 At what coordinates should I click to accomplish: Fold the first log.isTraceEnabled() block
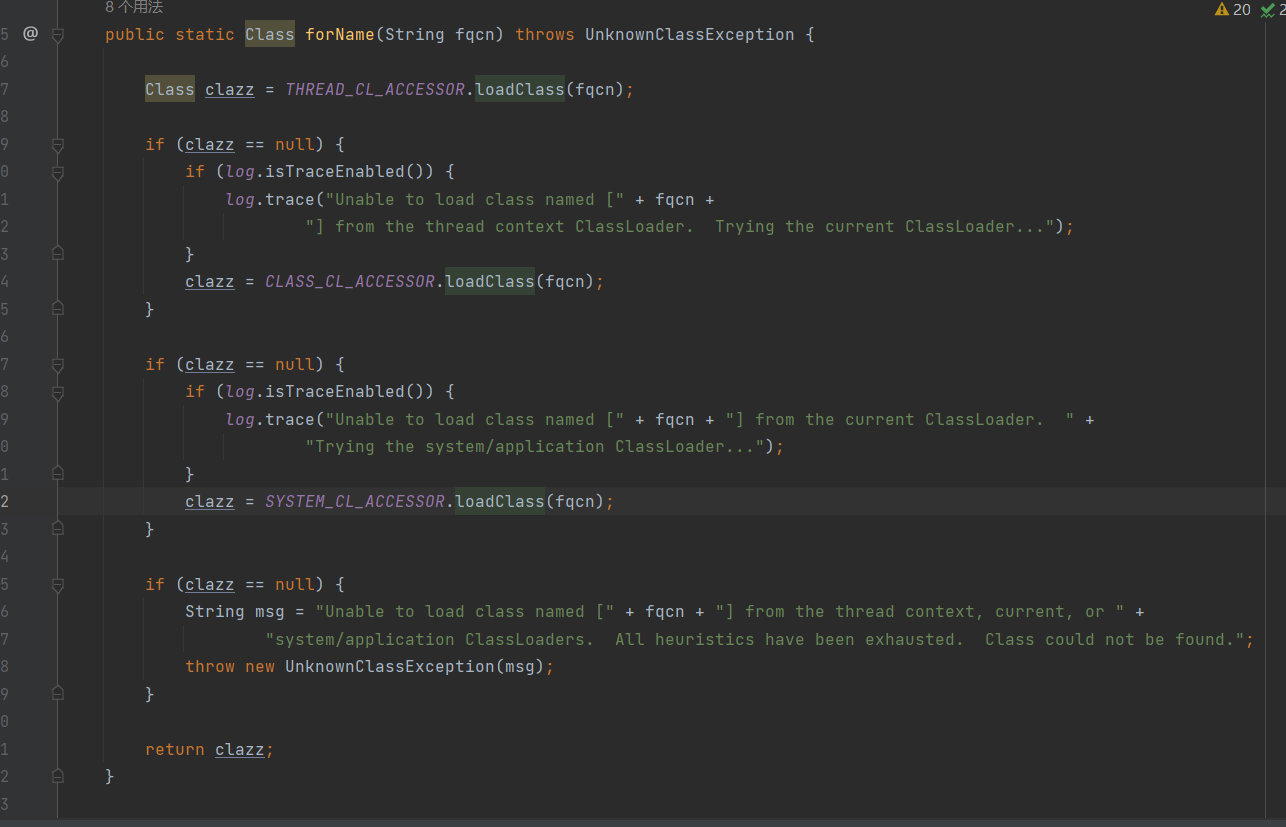pos(57,172)
